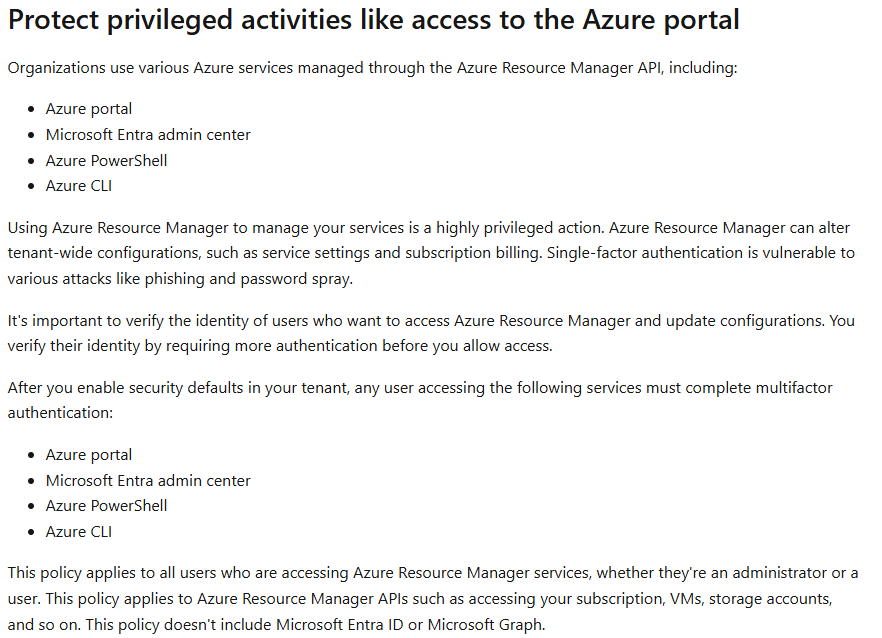Click paragraph starting 'Using Azure Resource Manager'

[x=431, y=253]
